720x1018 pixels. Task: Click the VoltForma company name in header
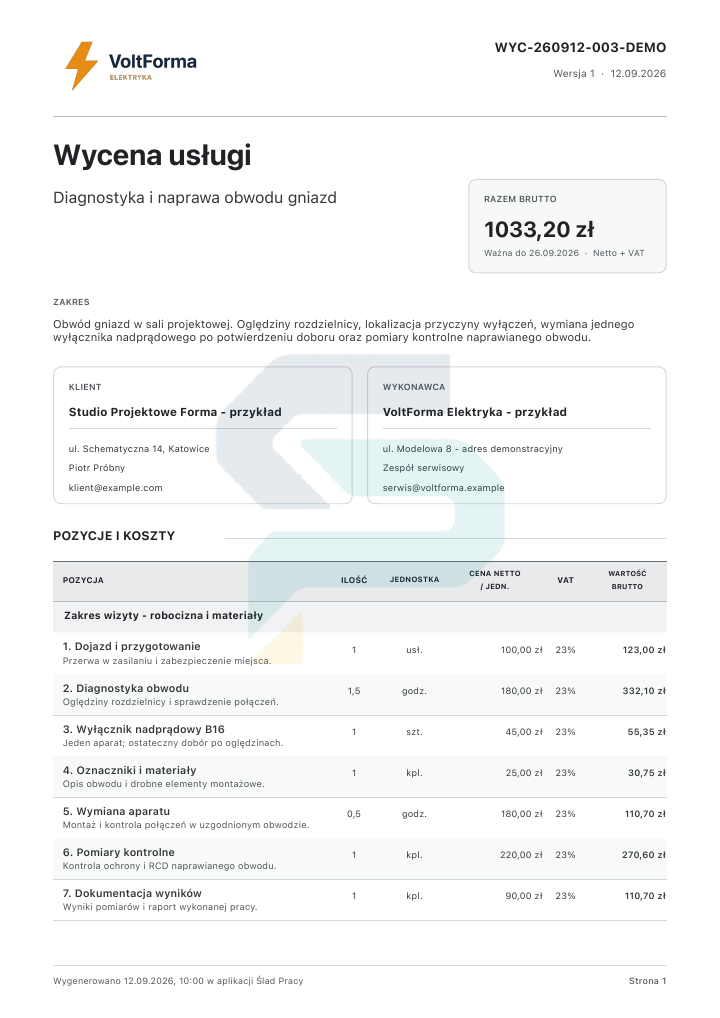coord(153,61)
